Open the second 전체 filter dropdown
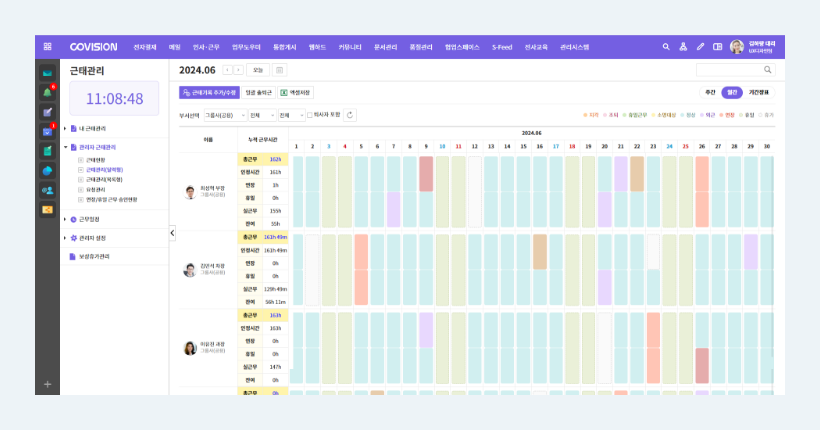The image size is (820, 430). point(291,115)
